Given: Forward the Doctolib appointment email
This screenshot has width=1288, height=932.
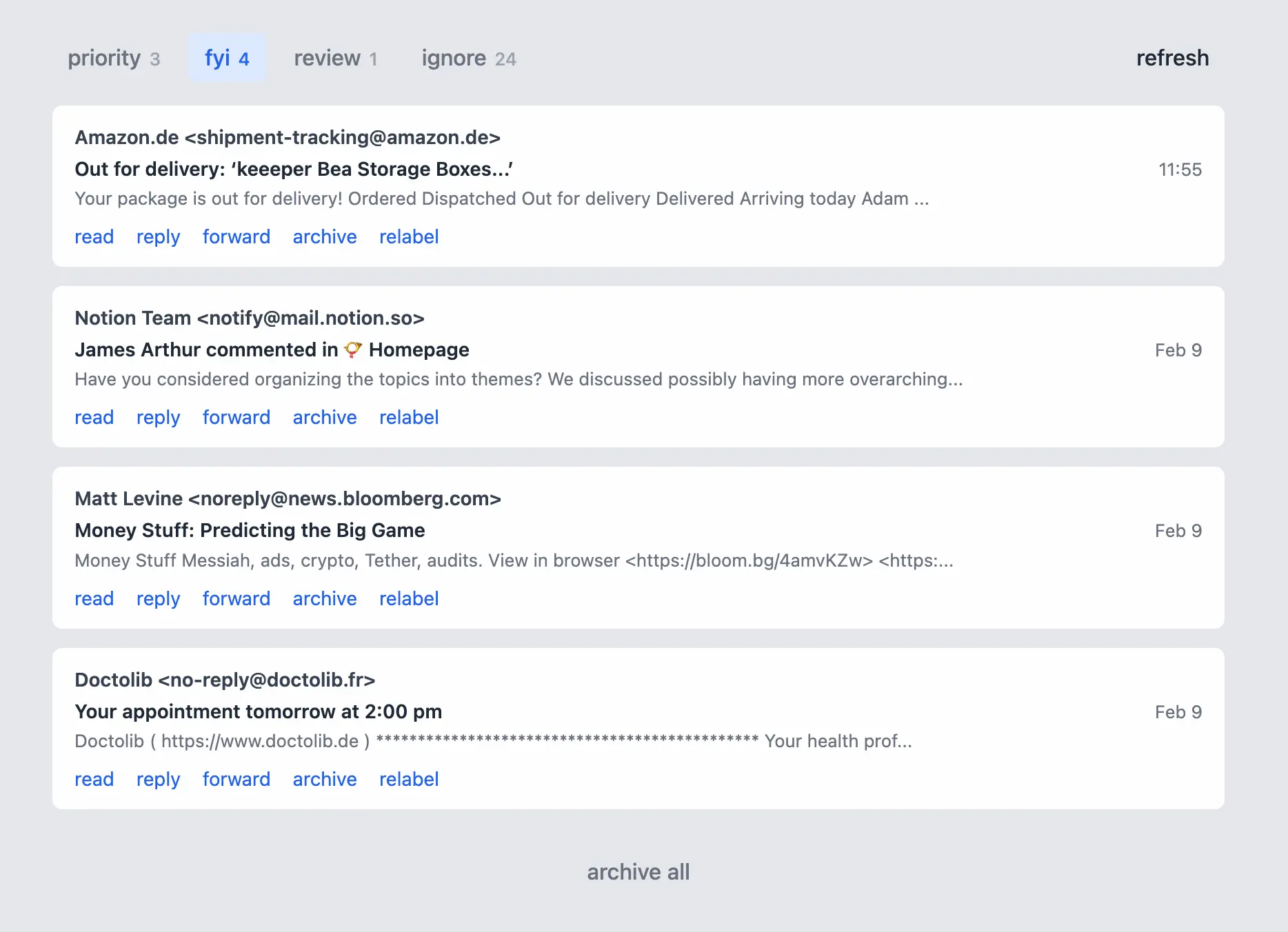Looking at the screenshot, I should (237, 779).
